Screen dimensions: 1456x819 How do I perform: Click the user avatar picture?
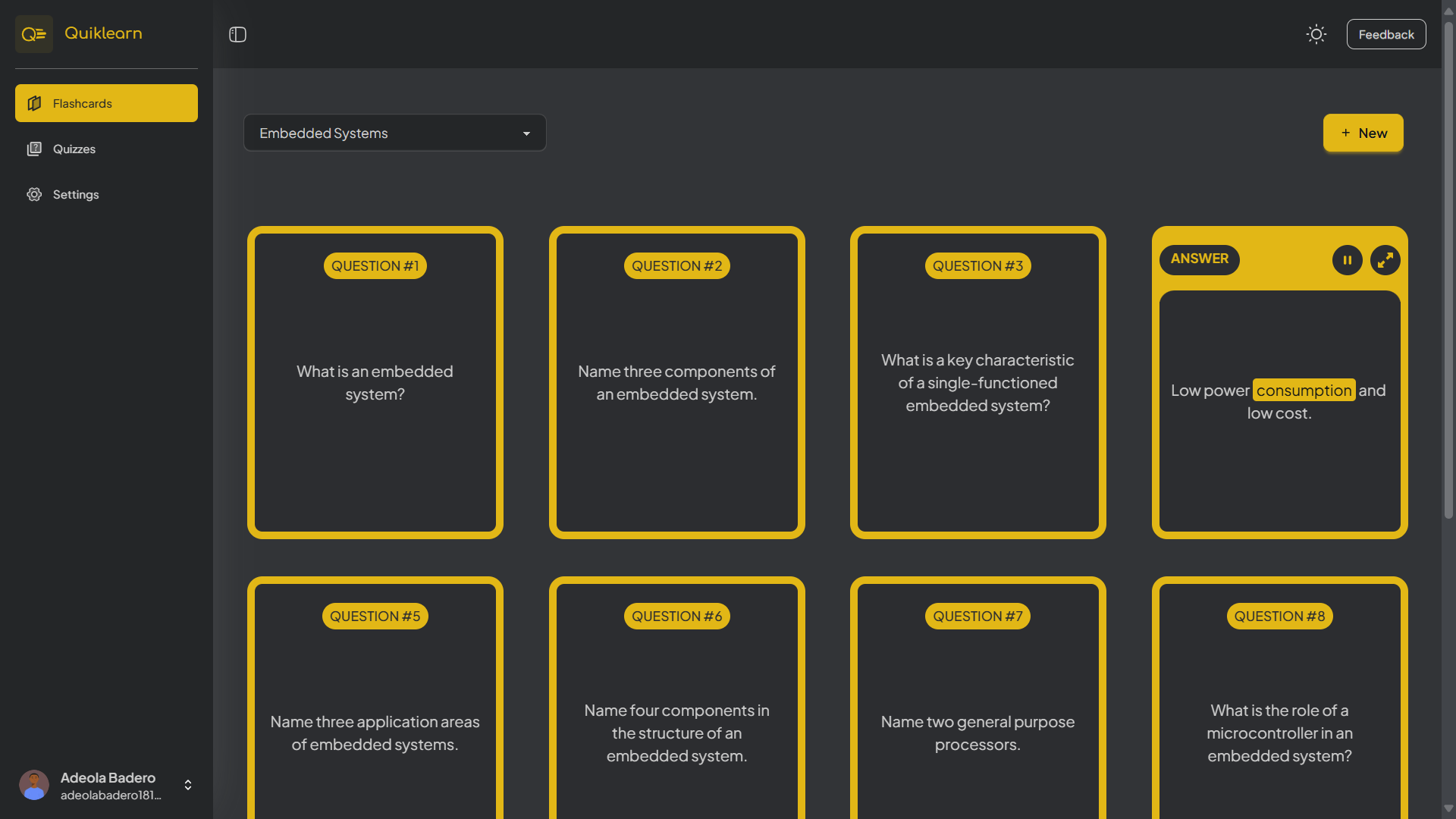pyautogui.click(x=34, y=785)
